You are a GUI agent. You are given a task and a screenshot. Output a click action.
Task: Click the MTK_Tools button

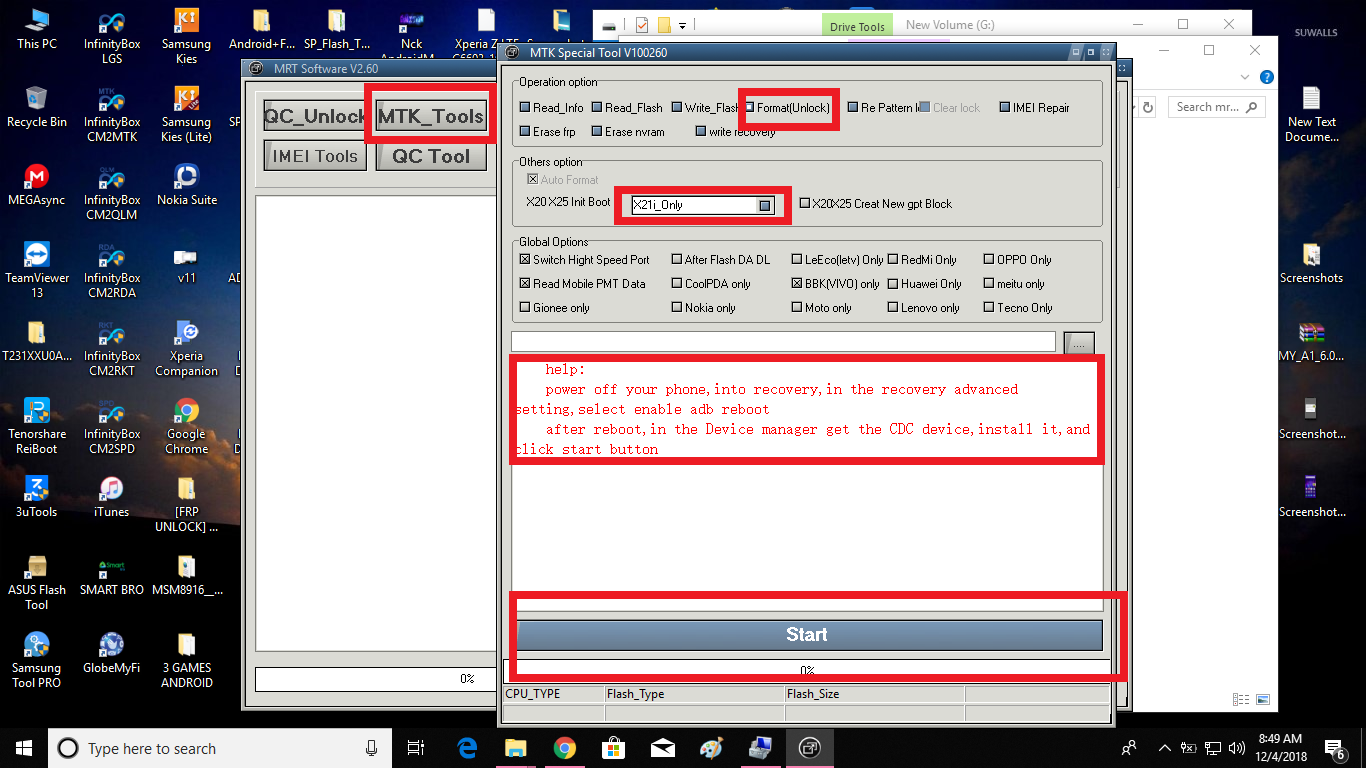coord(431,117)
